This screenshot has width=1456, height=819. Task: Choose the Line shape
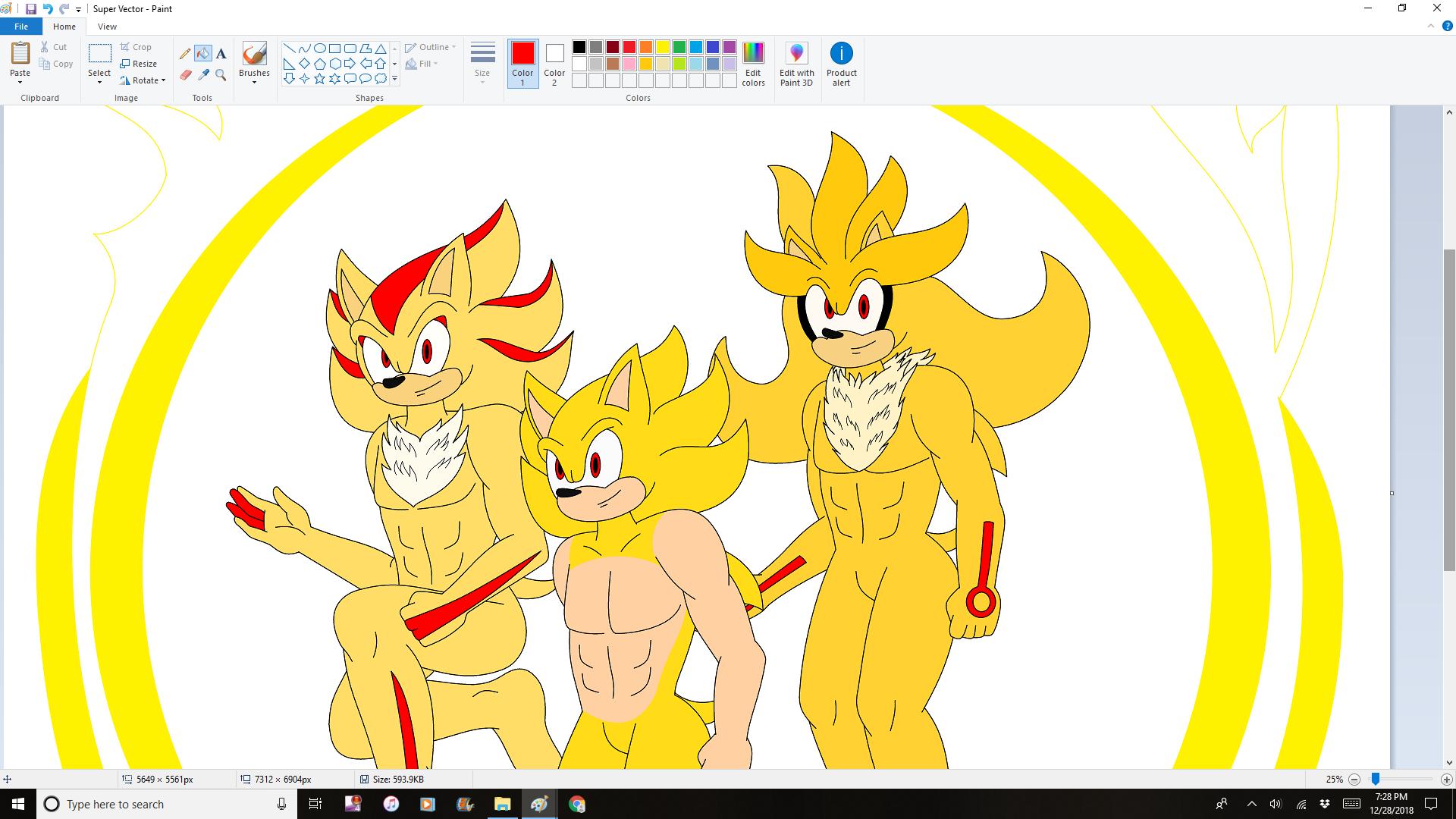pyautogui.click(x=289, y=49)
